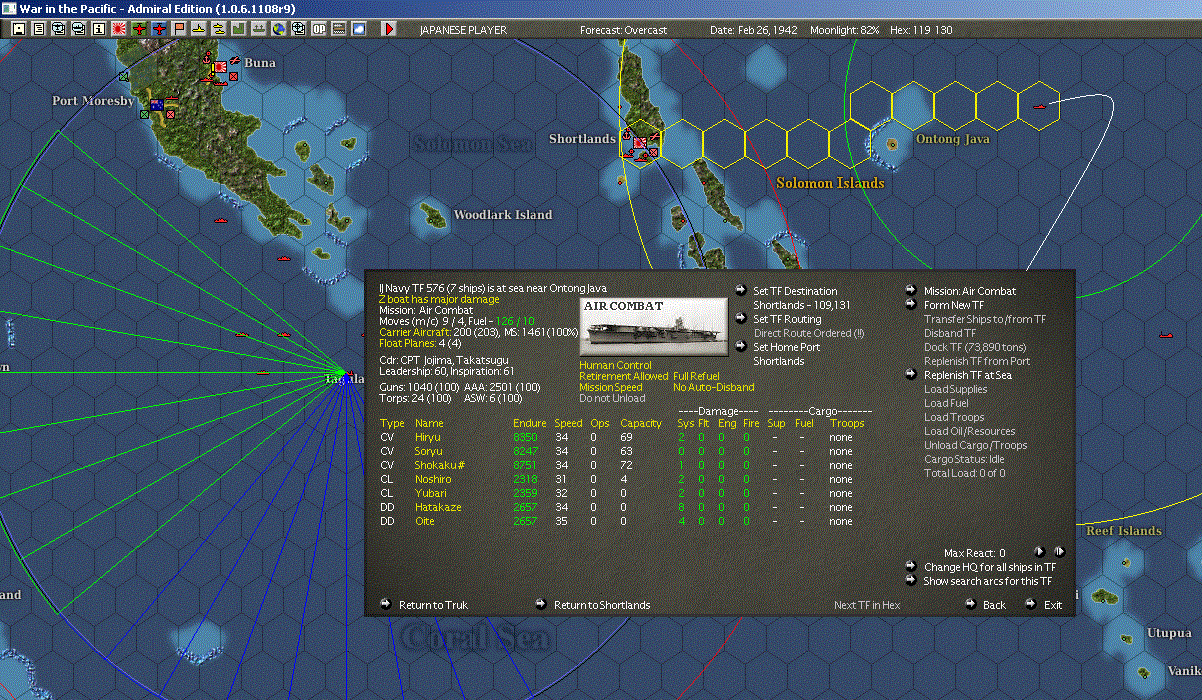Open the globe toolbar icon

tap(278, 29)
